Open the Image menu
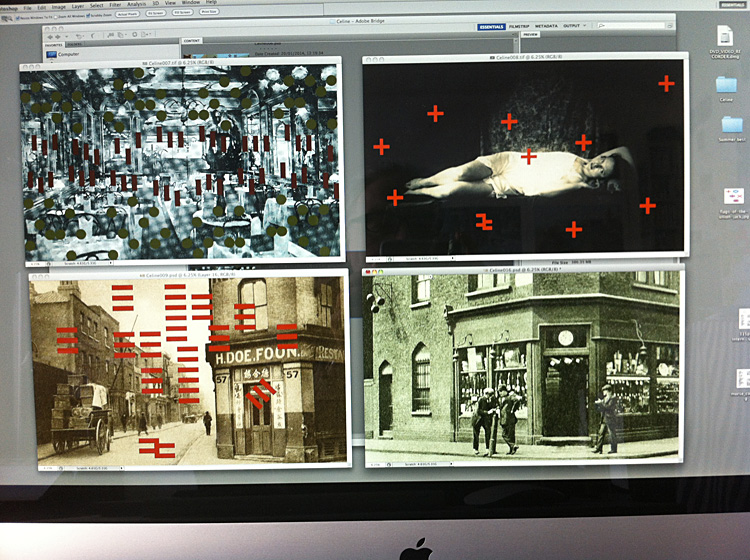This screenshot has height=560, width=750. (x=59, y=7)
